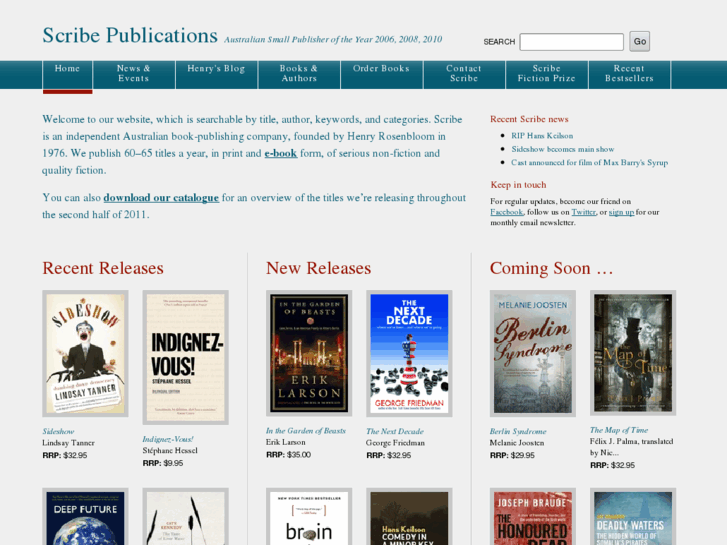This screenshot has height=545, width=727.
Task: Open Comedy in a Minor Key cover
Action: [409, 517]
